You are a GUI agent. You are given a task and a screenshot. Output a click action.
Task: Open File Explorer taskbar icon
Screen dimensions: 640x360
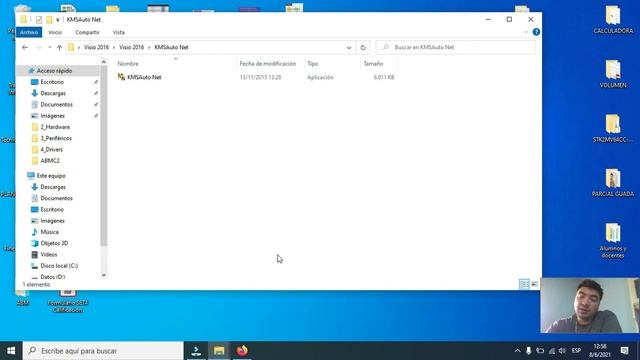click(219, 351)
